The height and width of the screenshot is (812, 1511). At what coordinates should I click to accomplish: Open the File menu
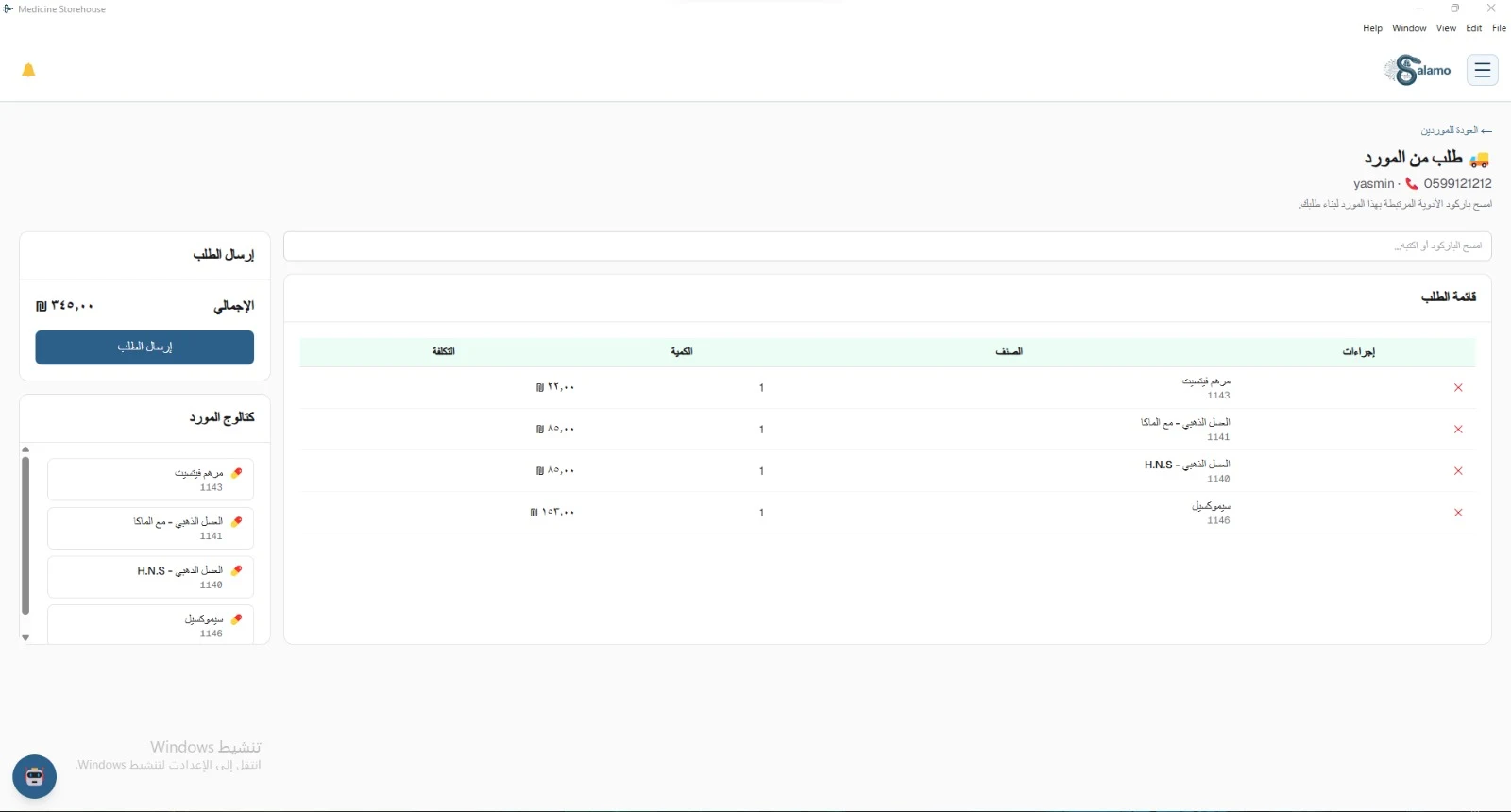[x=1499, y=28]
